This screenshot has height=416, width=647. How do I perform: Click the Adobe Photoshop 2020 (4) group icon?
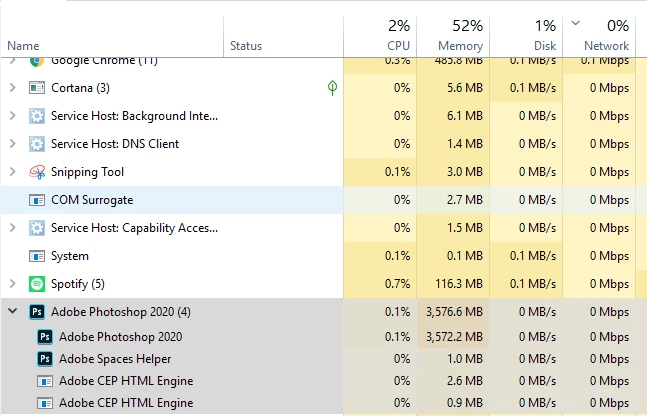tap(37, 312)
